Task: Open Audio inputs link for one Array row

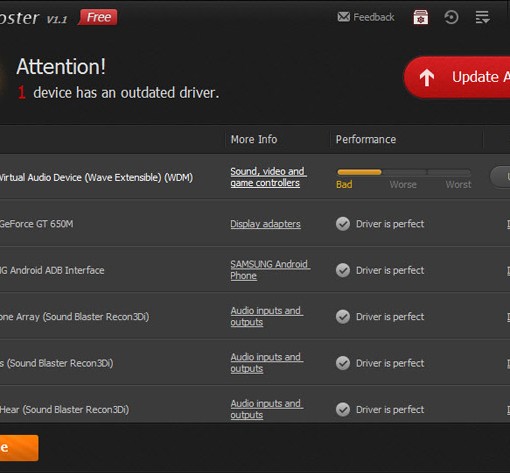Action: pyautogui.click(x=267, y=316)
